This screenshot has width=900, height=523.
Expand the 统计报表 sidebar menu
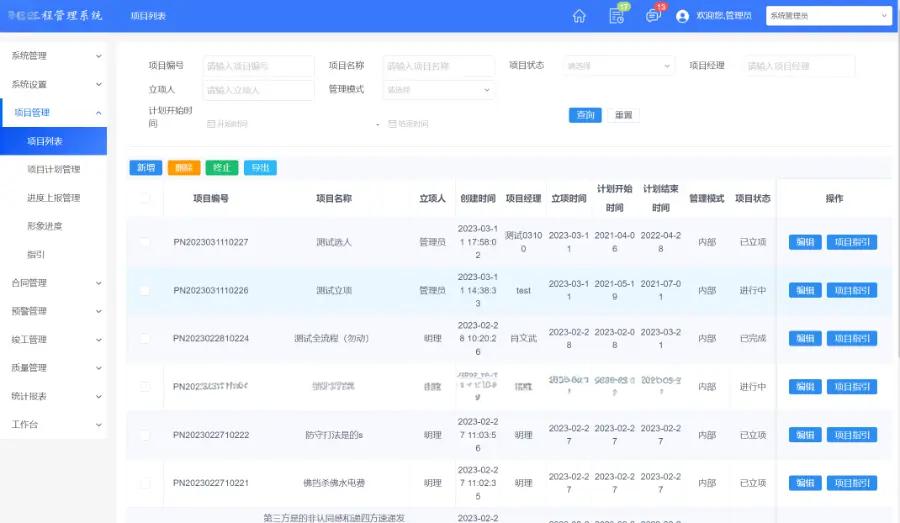click(x=53, y=396)
